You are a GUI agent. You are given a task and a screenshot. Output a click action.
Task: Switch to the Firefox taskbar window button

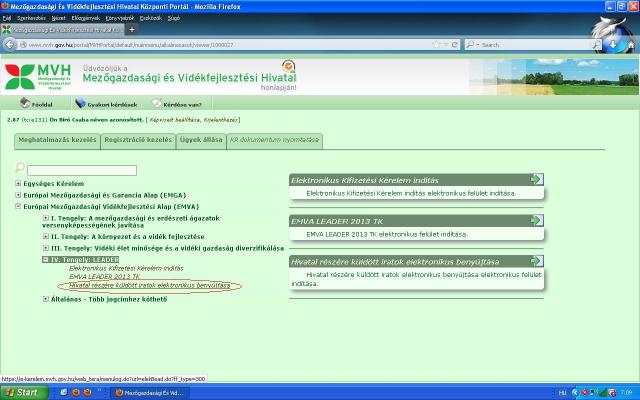click(149, 393)
